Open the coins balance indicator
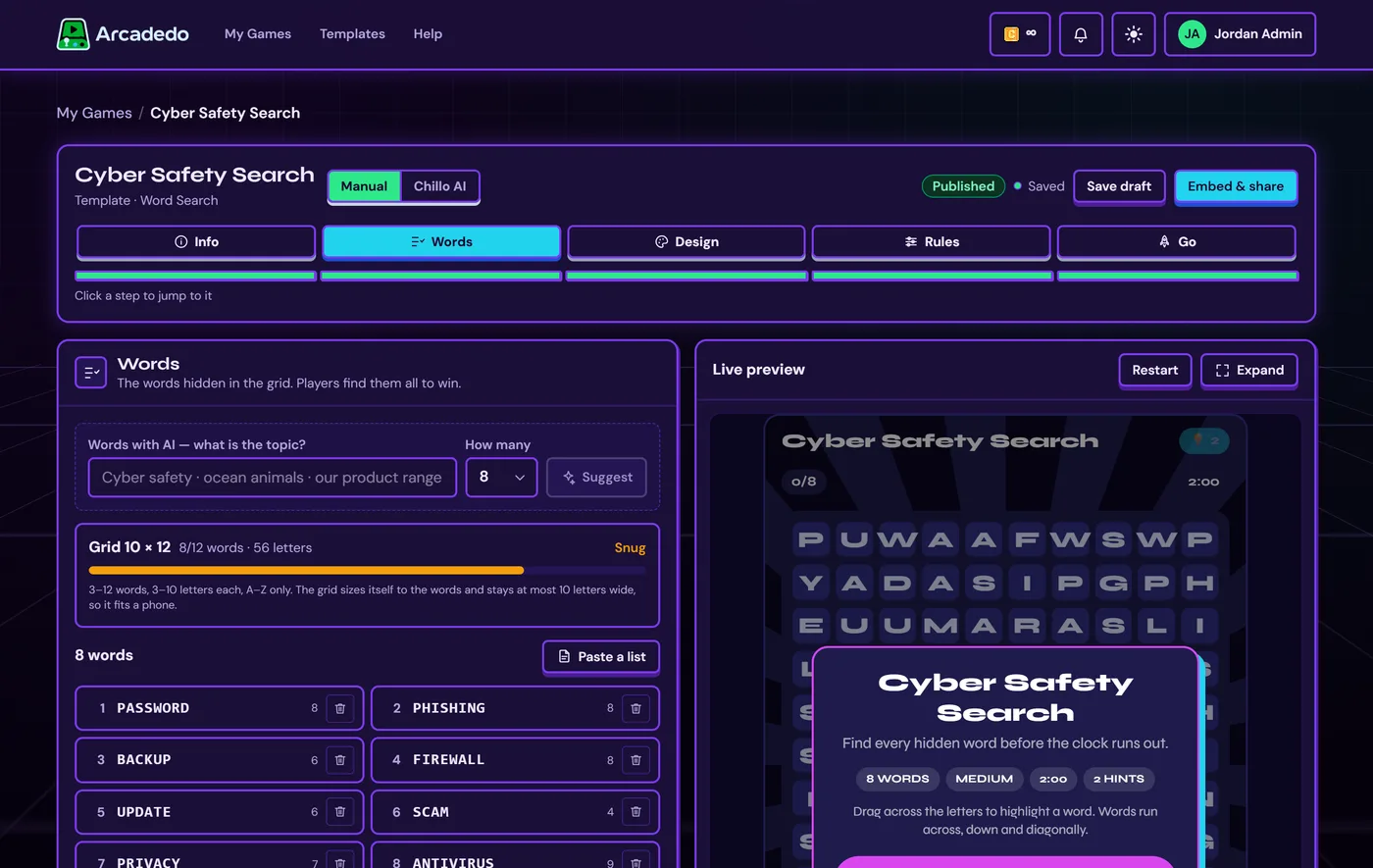The image size is (1373, 868). pyautogui.click(x=1020, y=34)
